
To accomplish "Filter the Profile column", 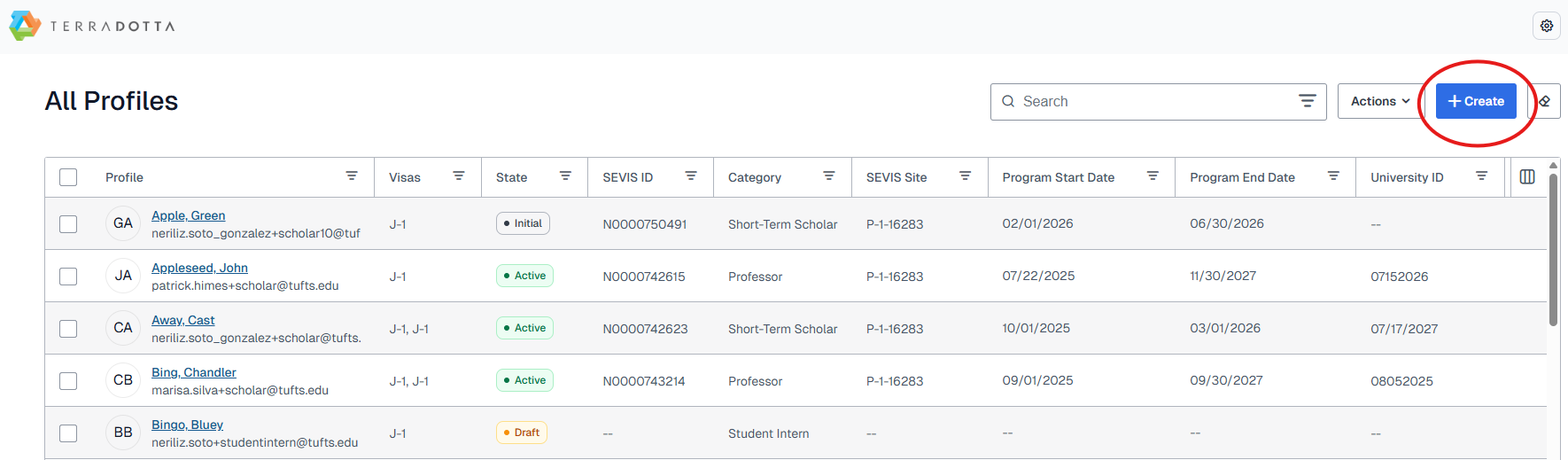I will [352, 176].
